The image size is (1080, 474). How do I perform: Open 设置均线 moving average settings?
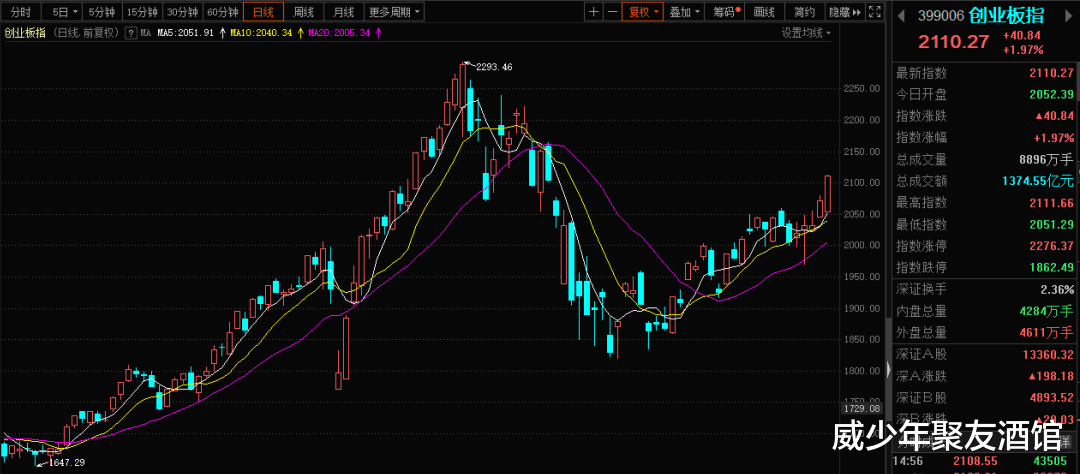[806, 32]
